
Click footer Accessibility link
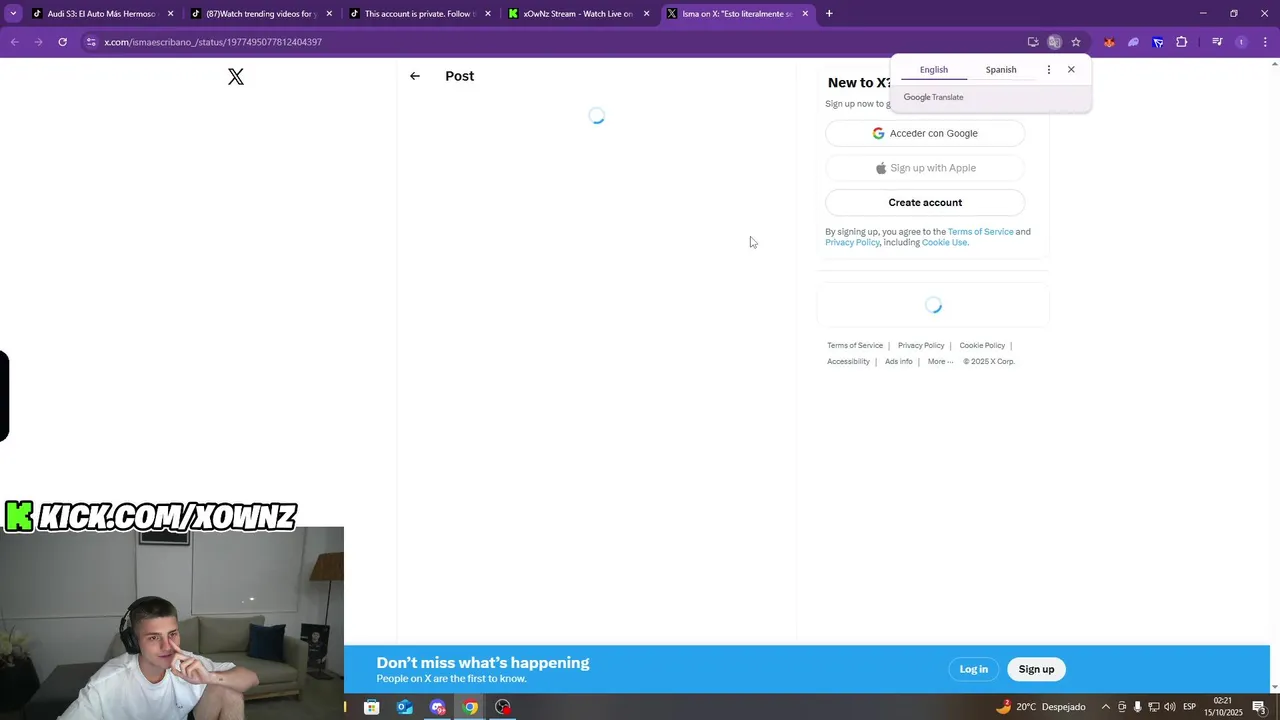[848, 362]
